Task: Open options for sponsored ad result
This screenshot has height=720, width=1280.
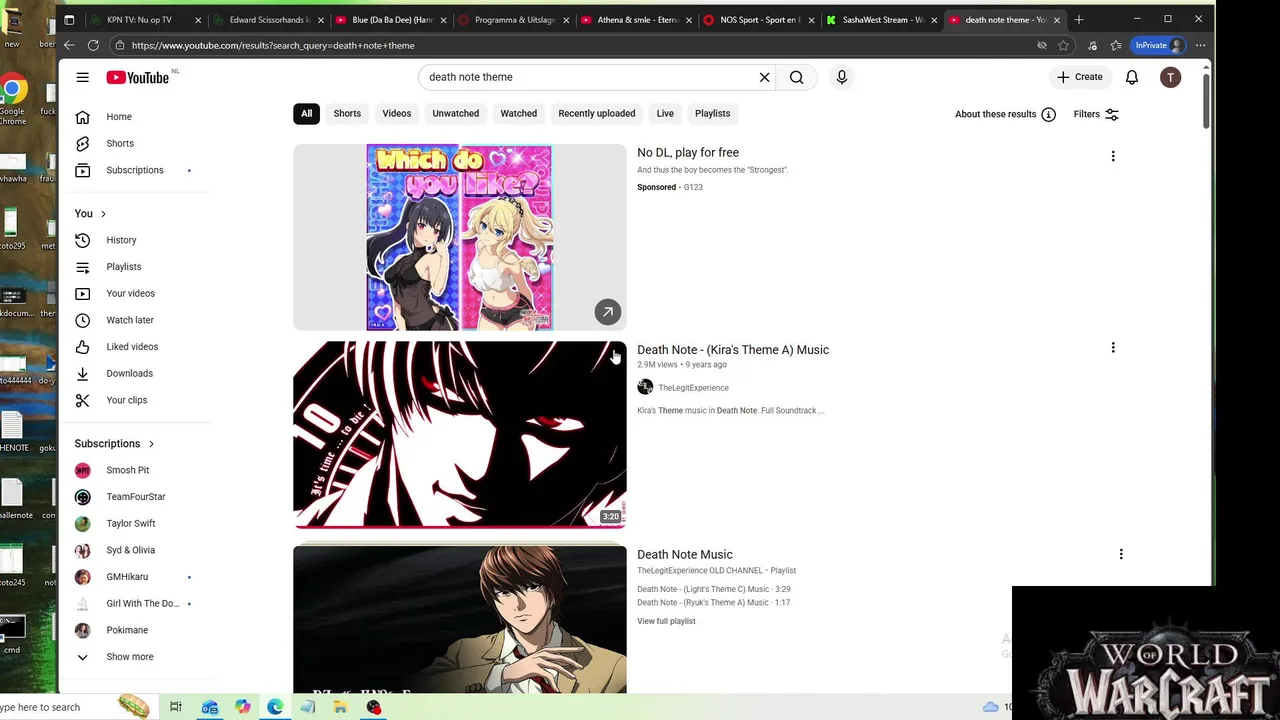Action: [x=1113, y=156]
